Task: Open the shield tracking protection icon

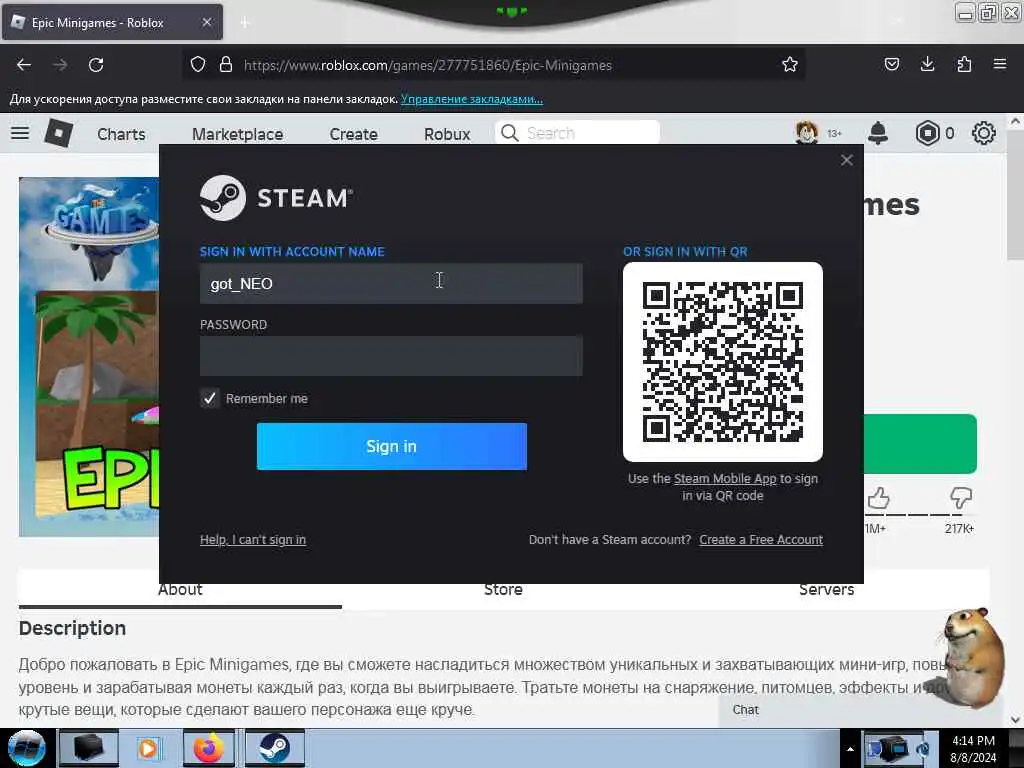Action: (x=198, y=64)
